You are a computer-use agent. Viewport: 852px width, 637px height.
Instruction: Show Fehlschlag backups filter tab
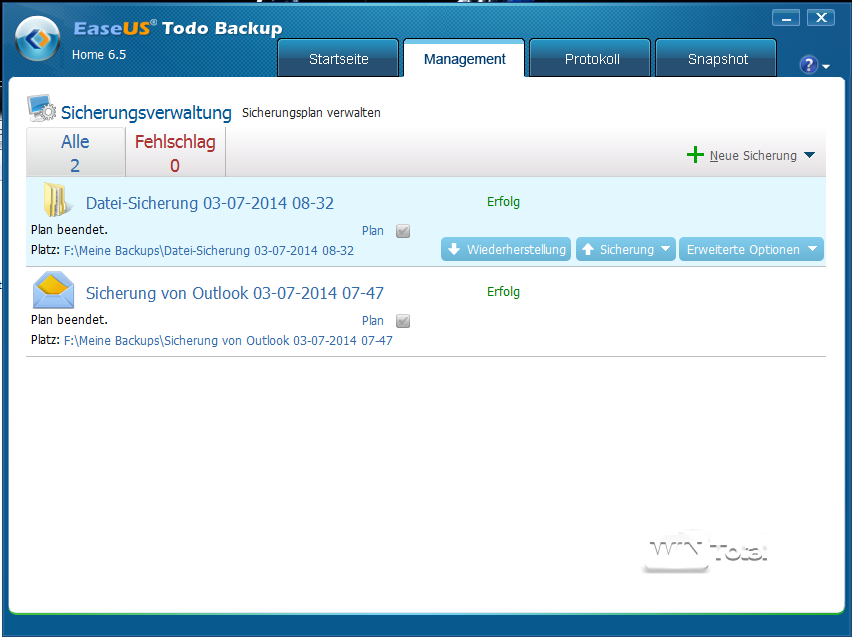[x=175, y=153]
